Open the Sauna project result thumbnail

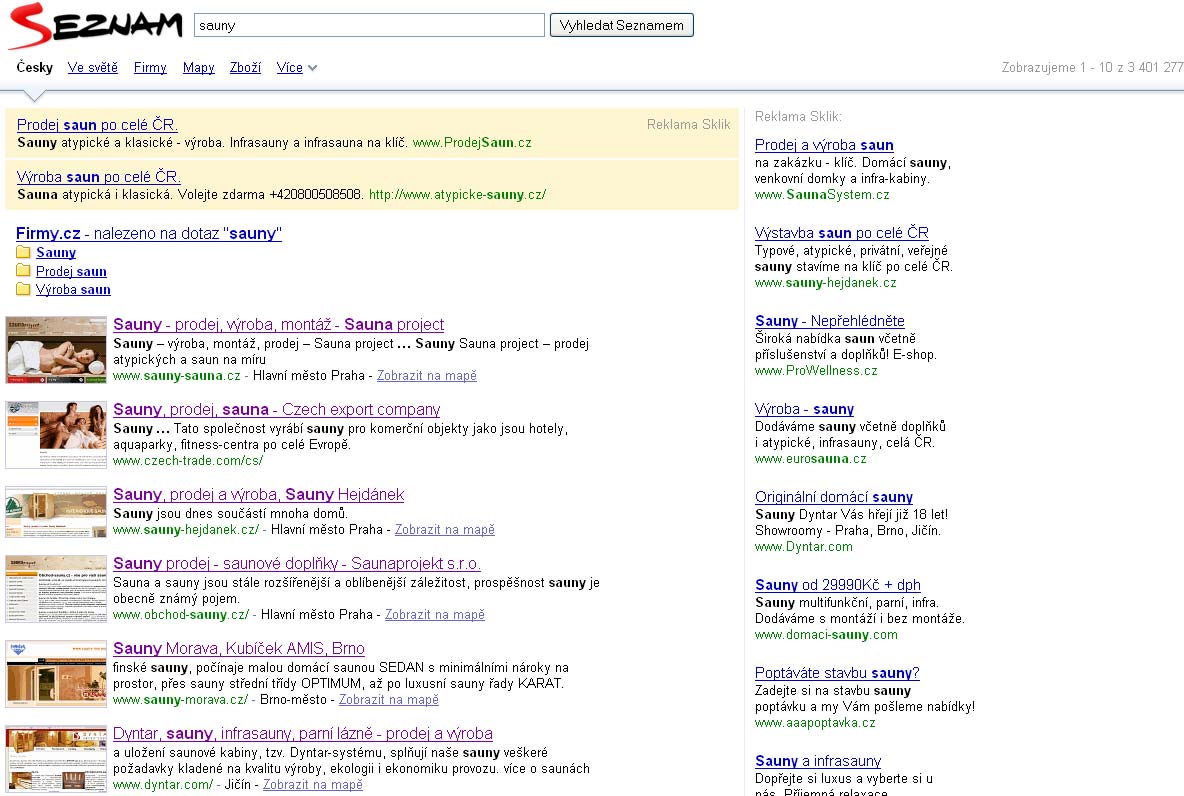tap(56, 350)
